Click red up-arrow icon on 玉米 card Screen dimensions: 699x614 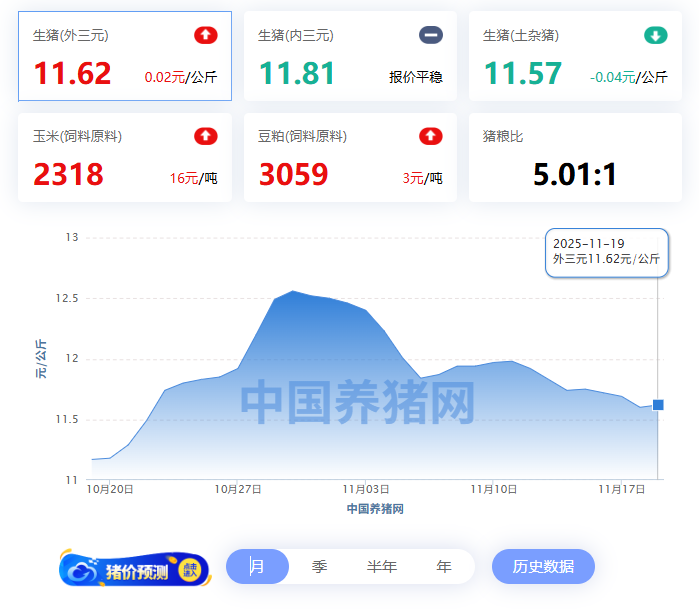tap(205, 136)
